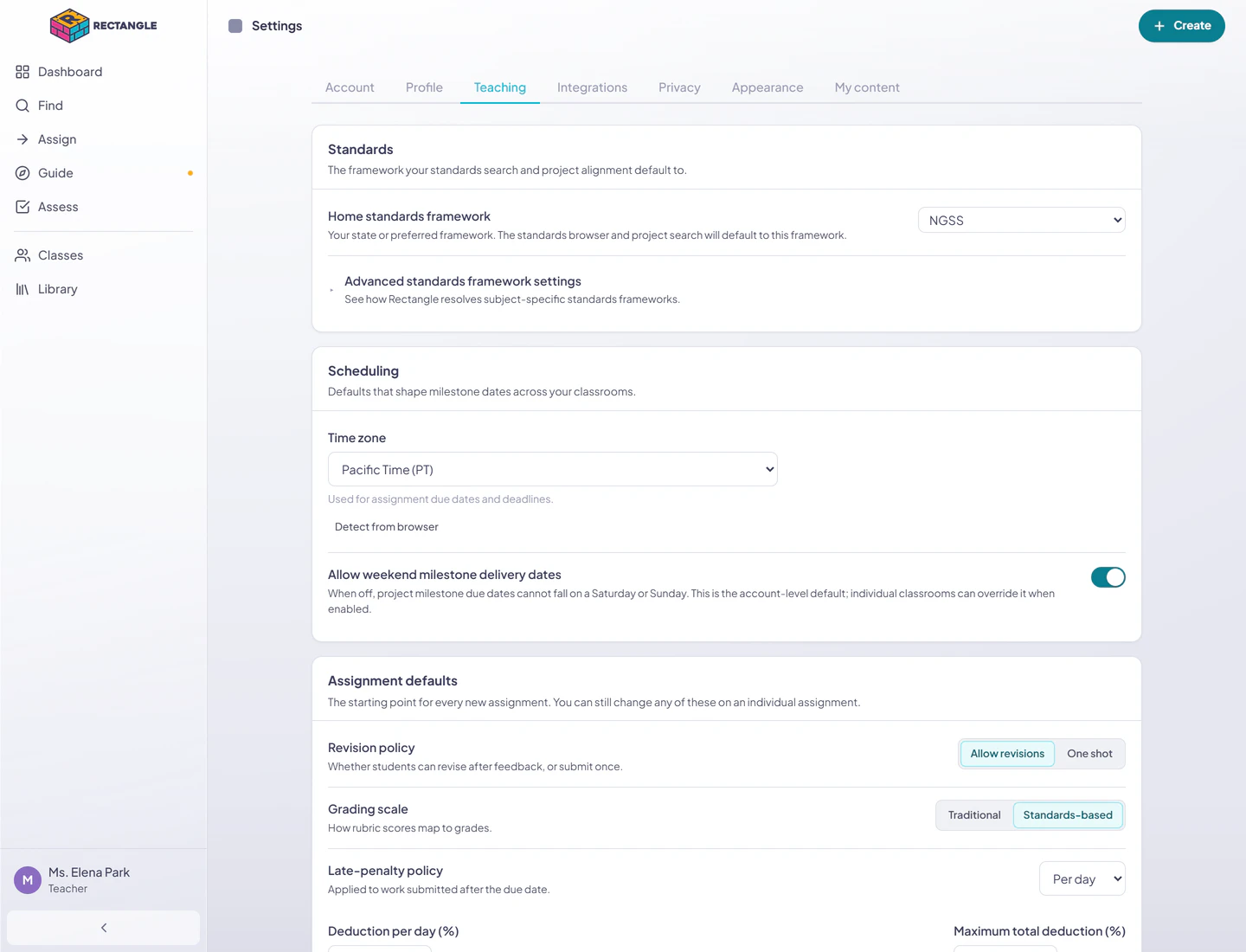Click the Assignment defaults heading

[393, 681]
